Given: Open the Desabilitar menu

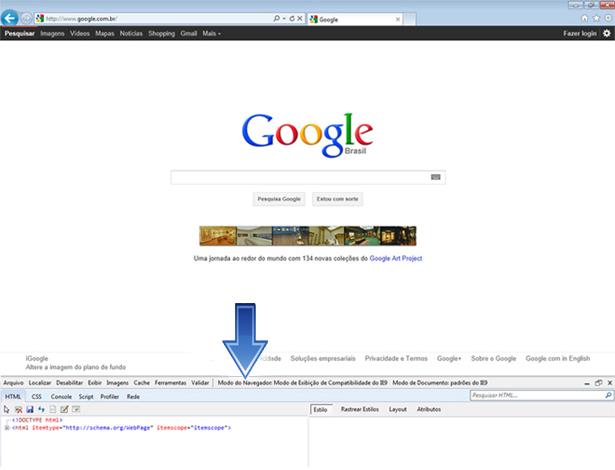Looking at the screenshot, I should point(69,383).
